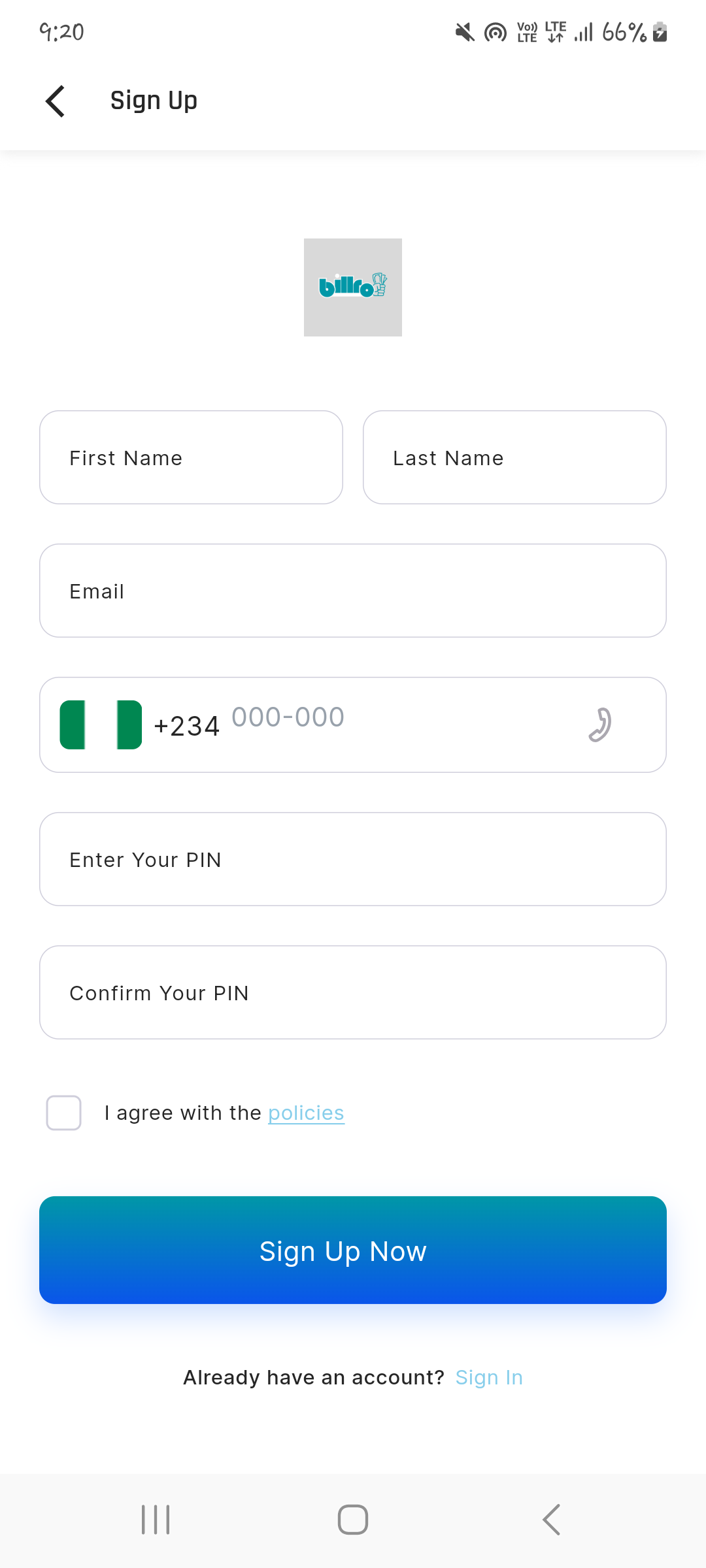Tap the muted sound status icon

(x=465, y=31)
